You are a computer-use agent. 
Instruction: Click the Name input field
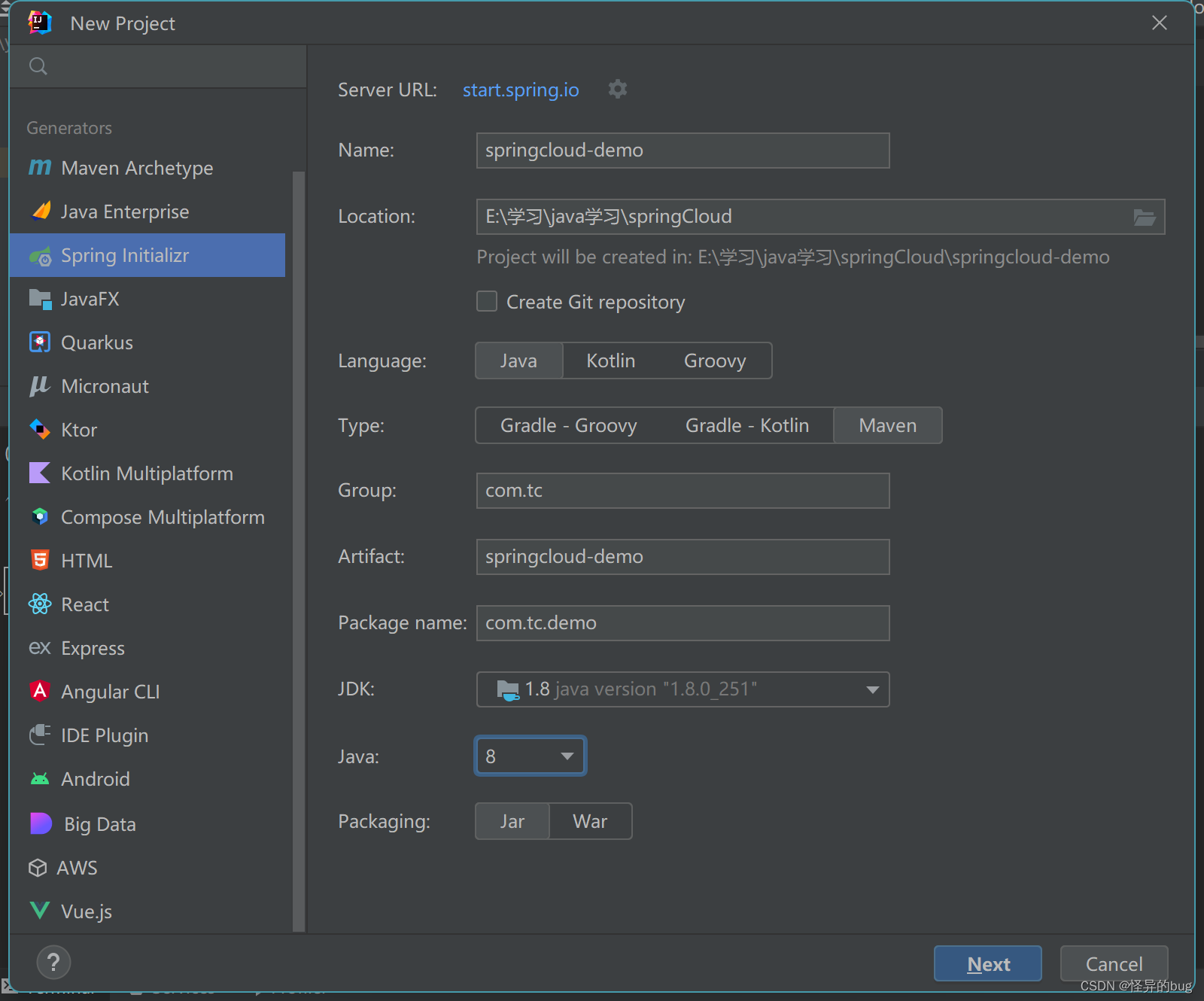pyautogui.click(x=683, y=151)
